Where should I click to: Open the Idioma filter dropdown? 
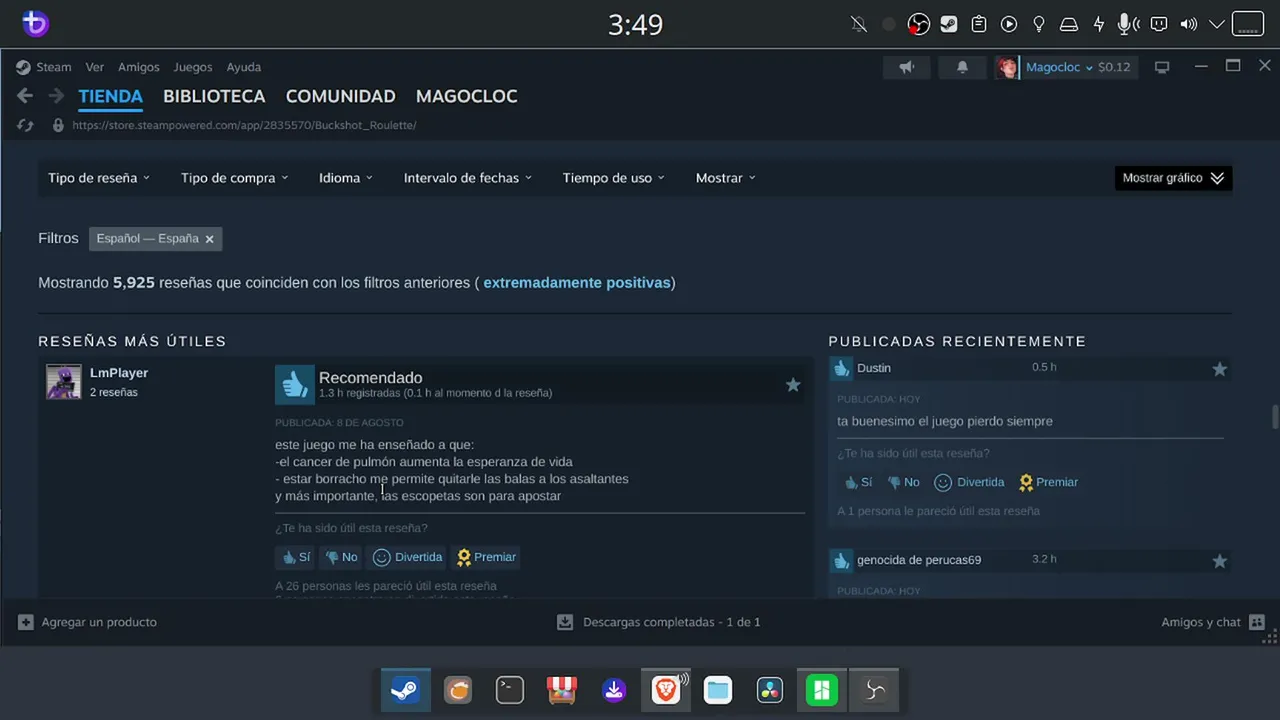[345, 178]
